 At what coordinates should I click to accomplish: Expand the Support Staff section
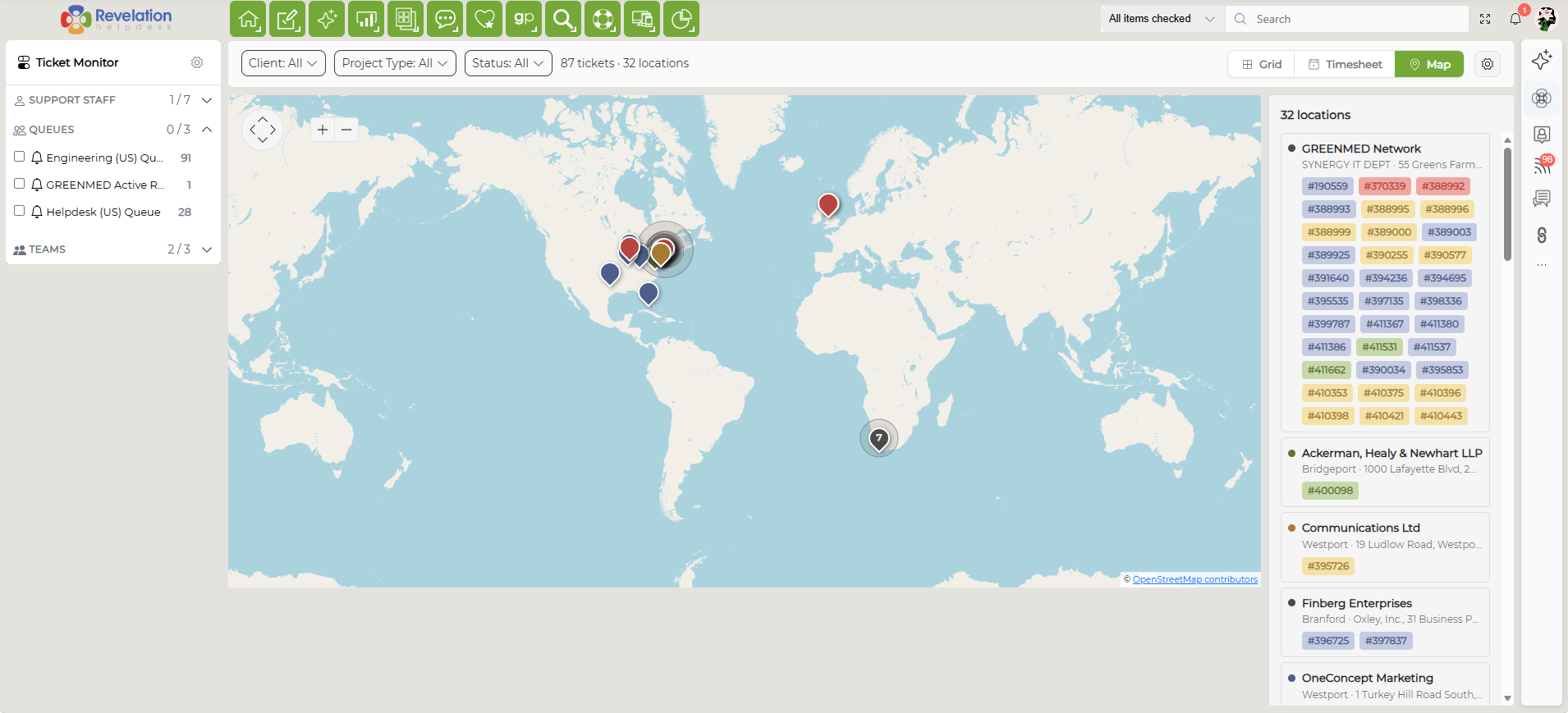pyautogui.click(x=207, y=100)
